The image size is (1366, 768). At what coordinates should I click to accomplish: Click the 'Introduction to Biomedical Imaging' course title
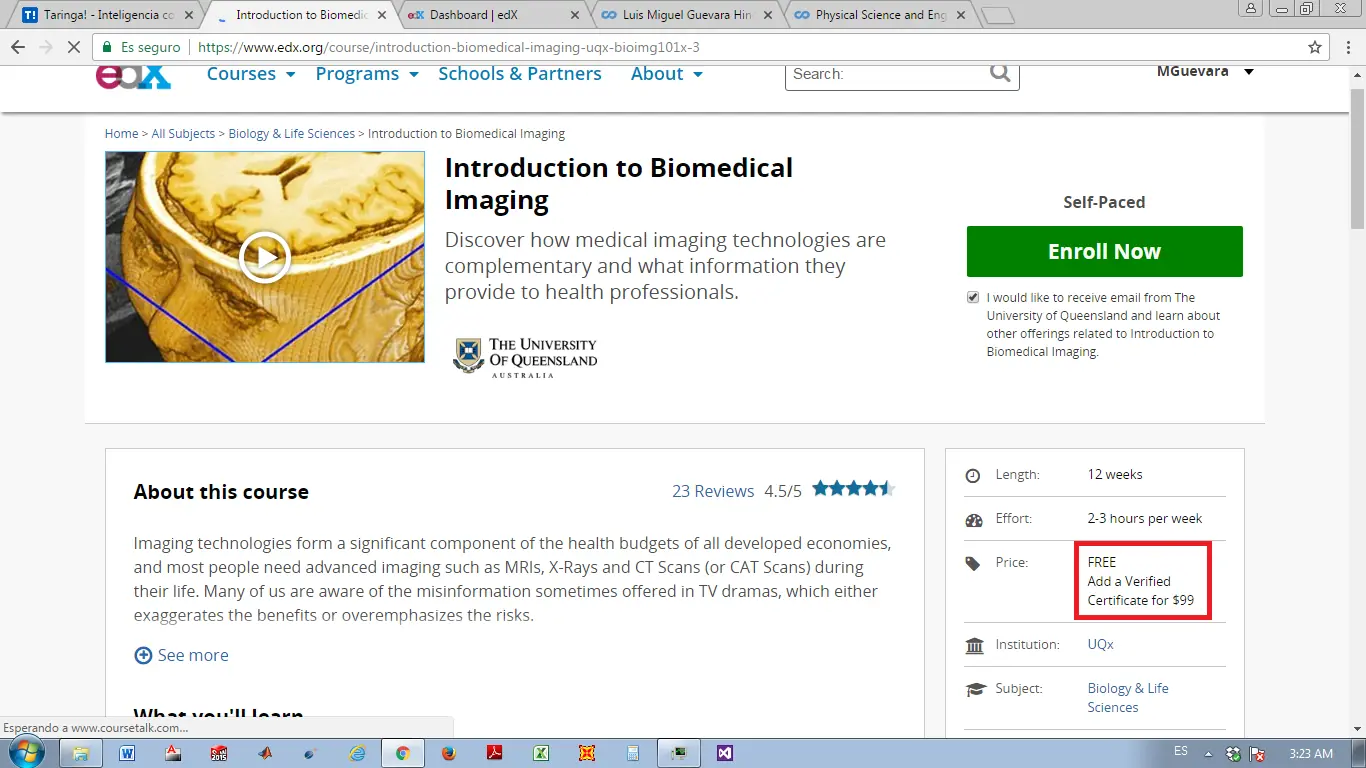(619, 184)
